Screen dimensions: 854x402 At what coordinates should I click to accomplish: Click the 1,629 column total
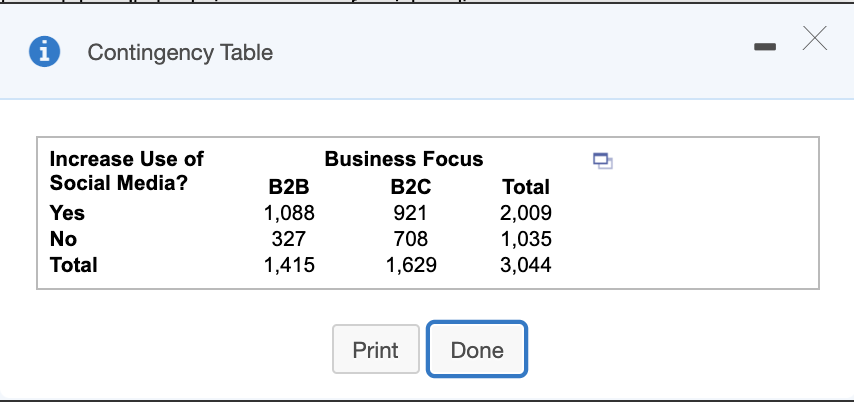(x=410, y=265)
